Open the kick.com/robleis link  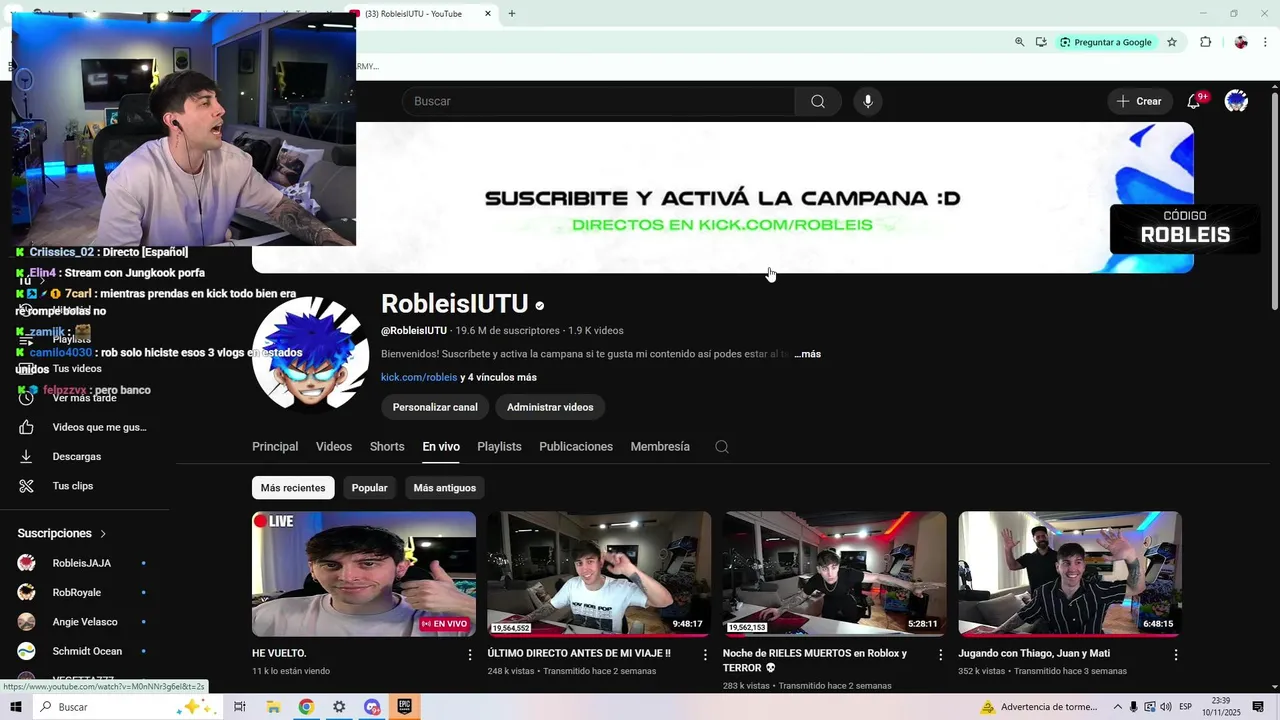tap(419, 377)
